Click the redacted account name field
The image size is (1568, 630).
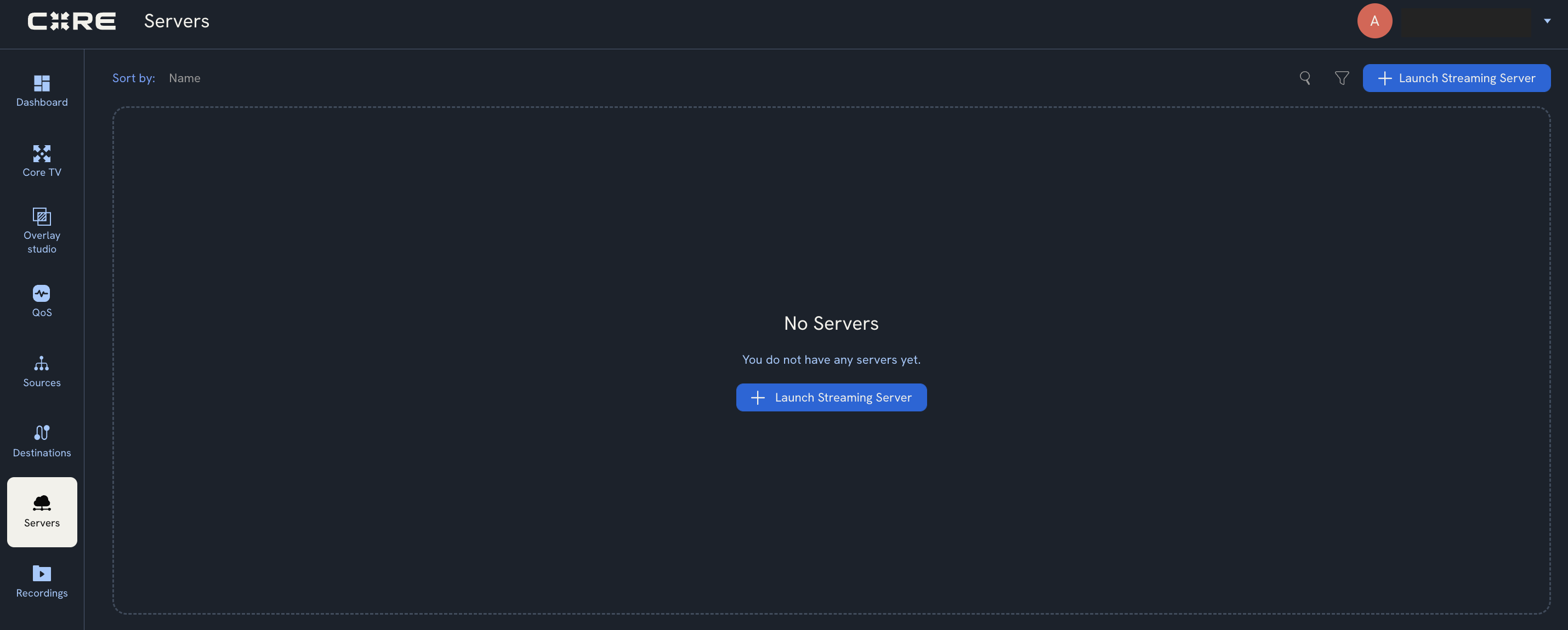1465,22
